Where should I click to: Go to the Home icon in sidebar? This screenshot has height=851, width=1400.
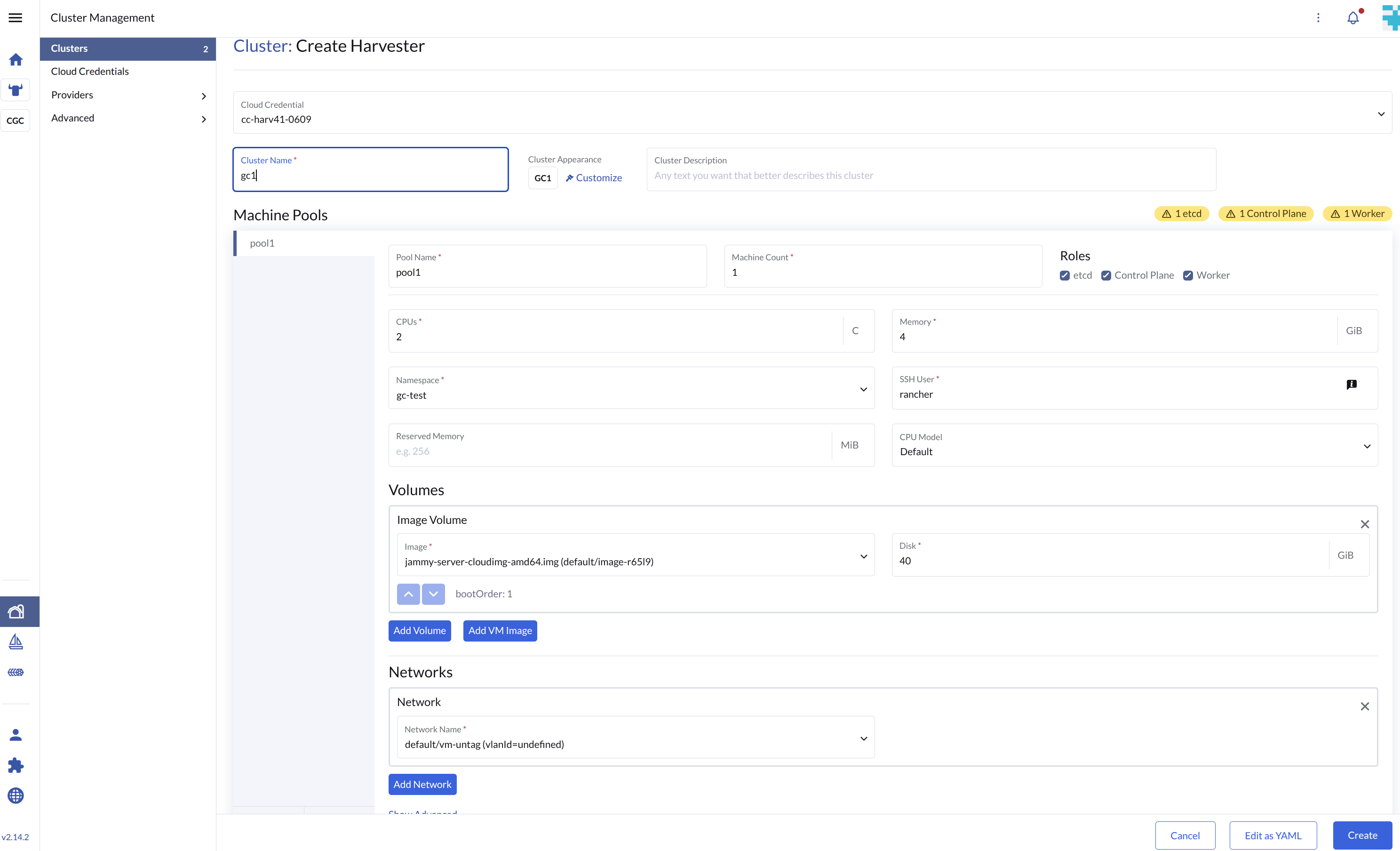click(16, 60)
